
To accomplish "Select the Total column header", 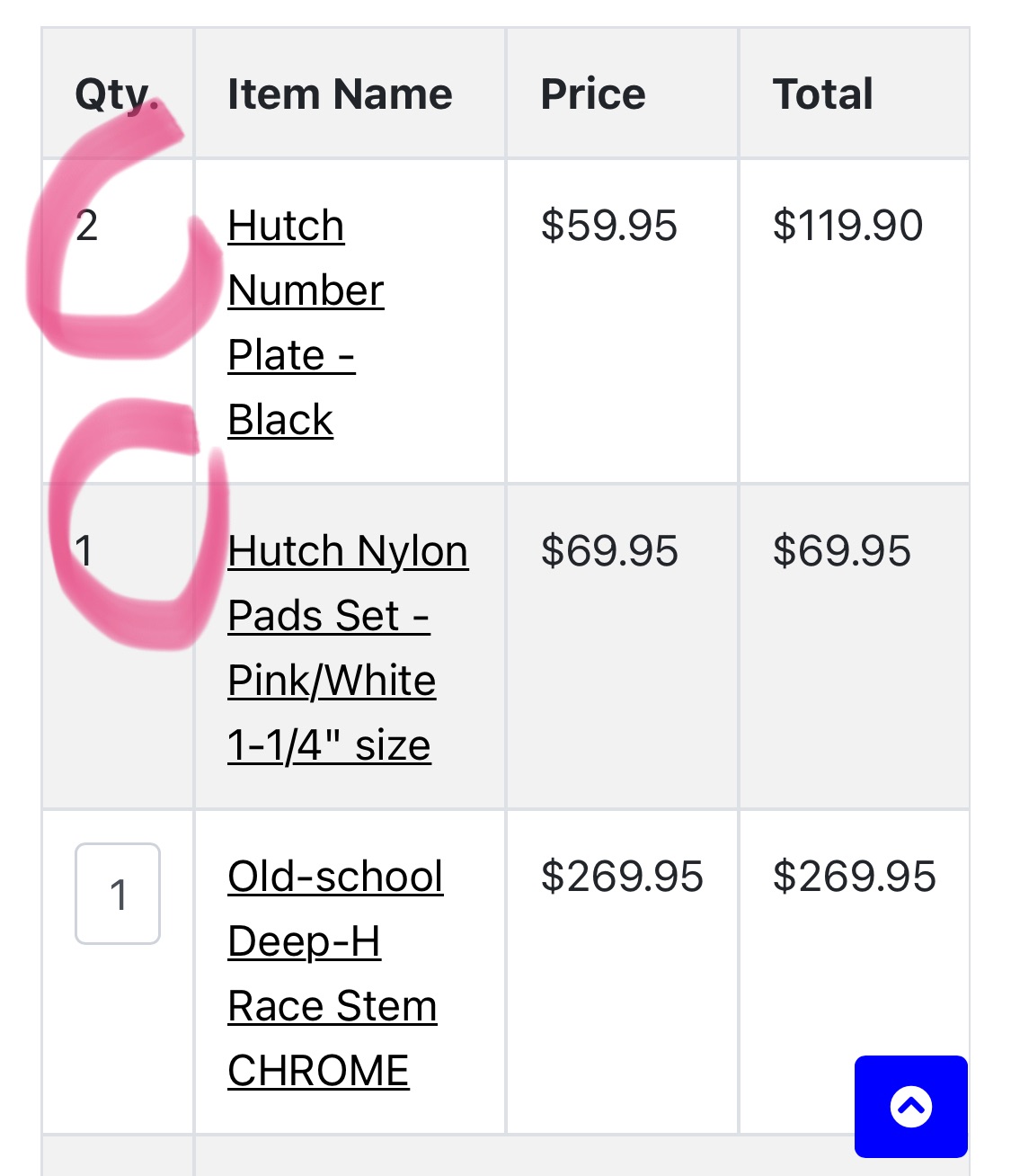I will (x=822, y=93).
